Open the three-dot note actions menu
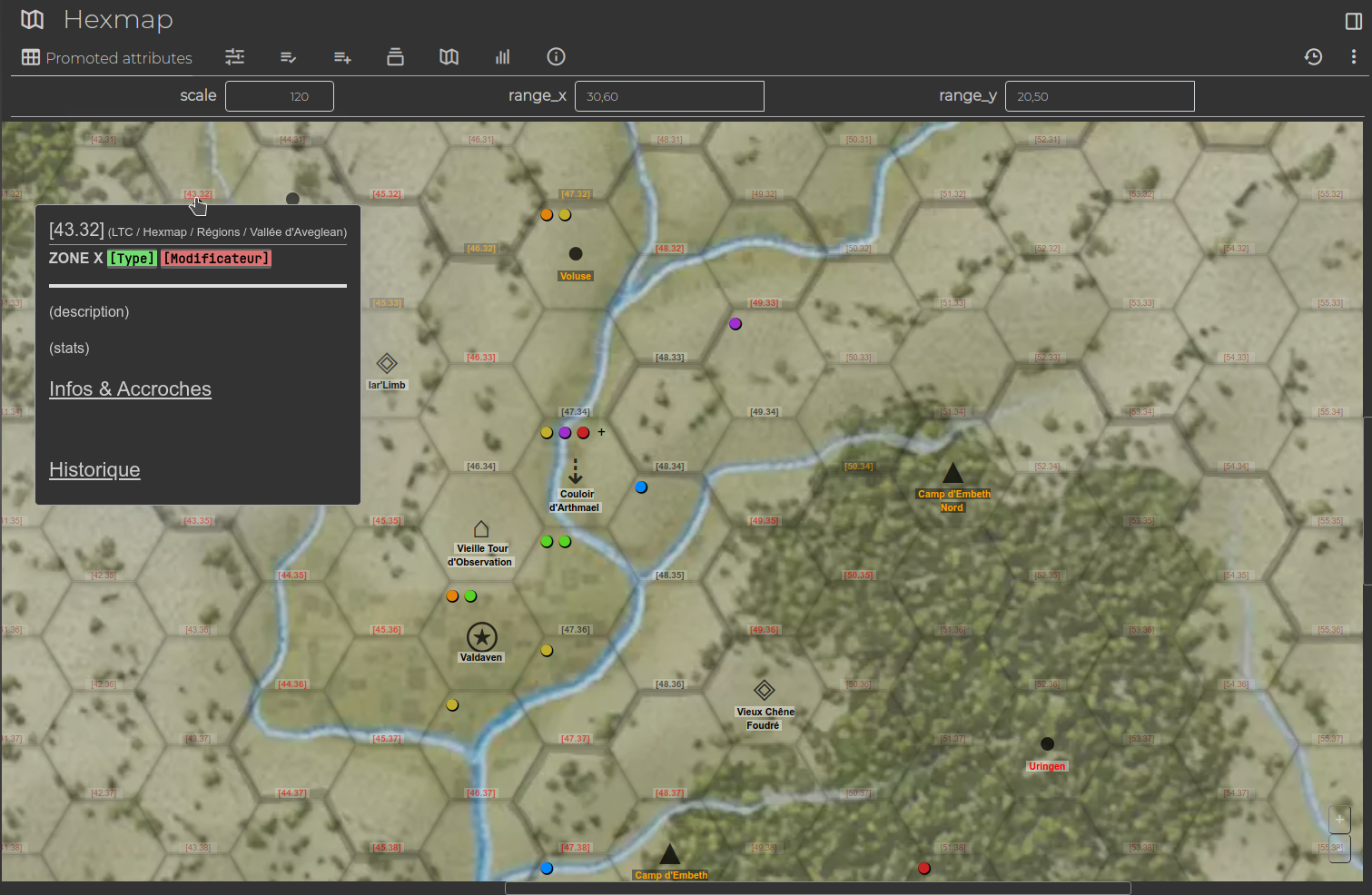This screenshot has height=895, width=1372. (1353, 57)
